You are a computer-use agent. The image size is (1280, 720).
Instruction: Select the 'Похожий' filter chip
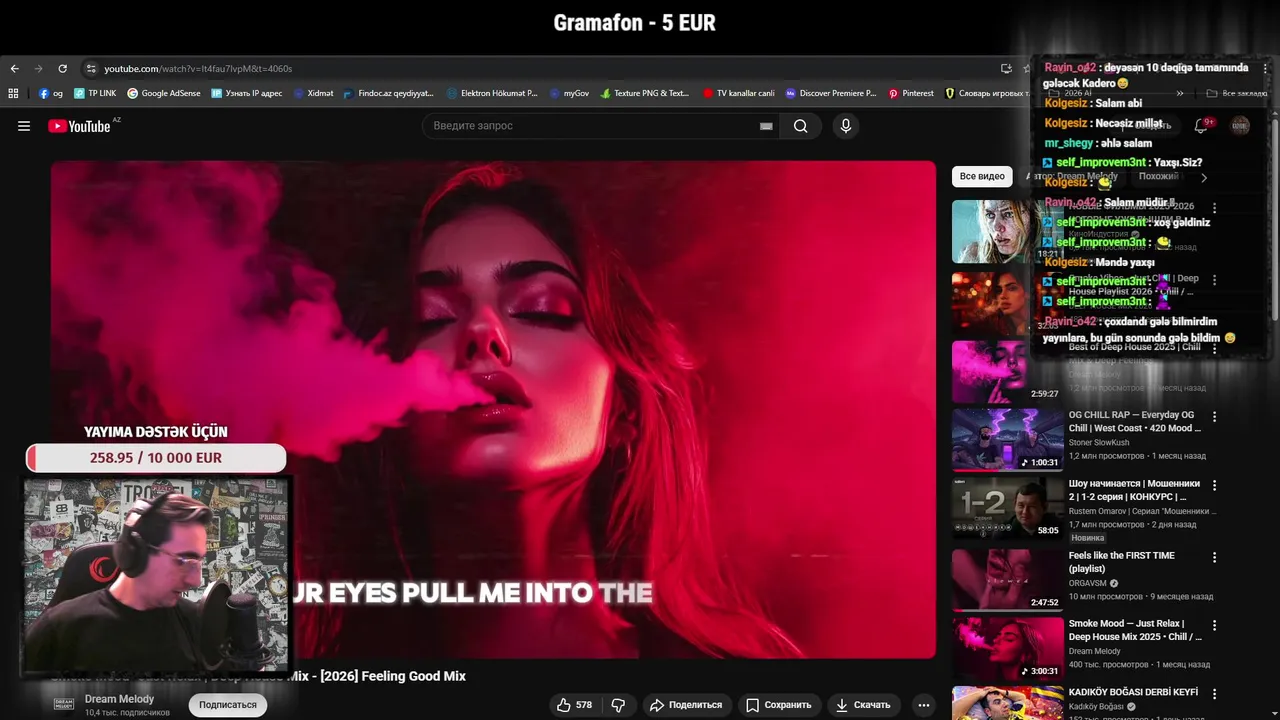[x=1158, y=176]
